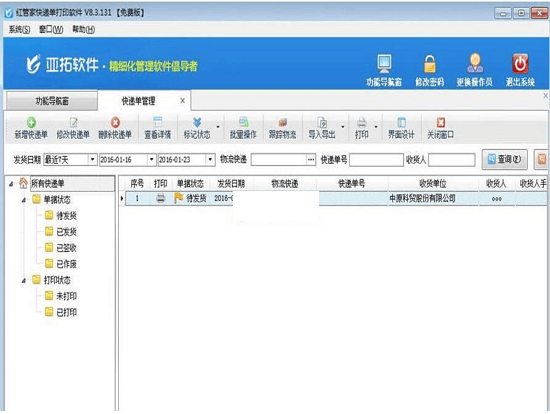This screenshot has height=414, width=550.
Task: Switch to the 功能导航窗 tab
Action: tap(52, 101)
